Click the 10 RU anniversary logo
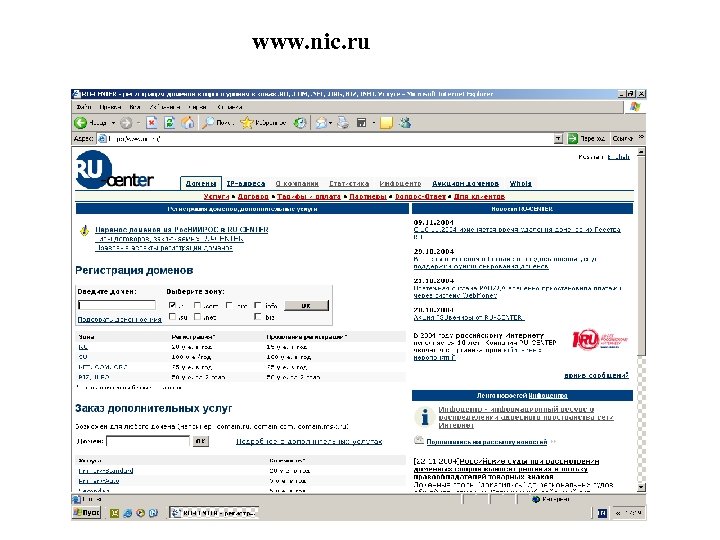 [x=600, y=339]
